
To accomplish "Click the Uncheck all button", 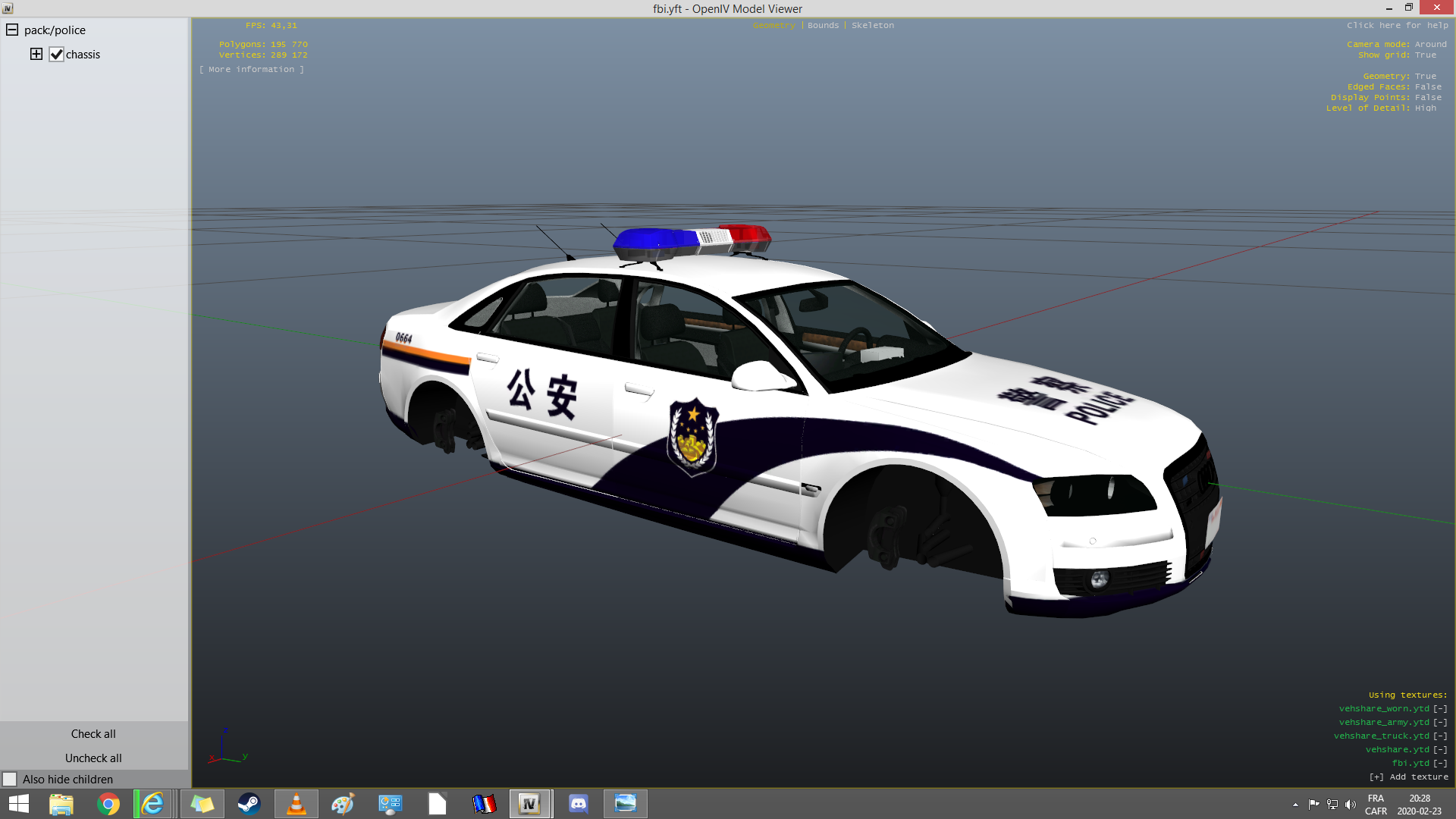I will click(x=93, y=758).
